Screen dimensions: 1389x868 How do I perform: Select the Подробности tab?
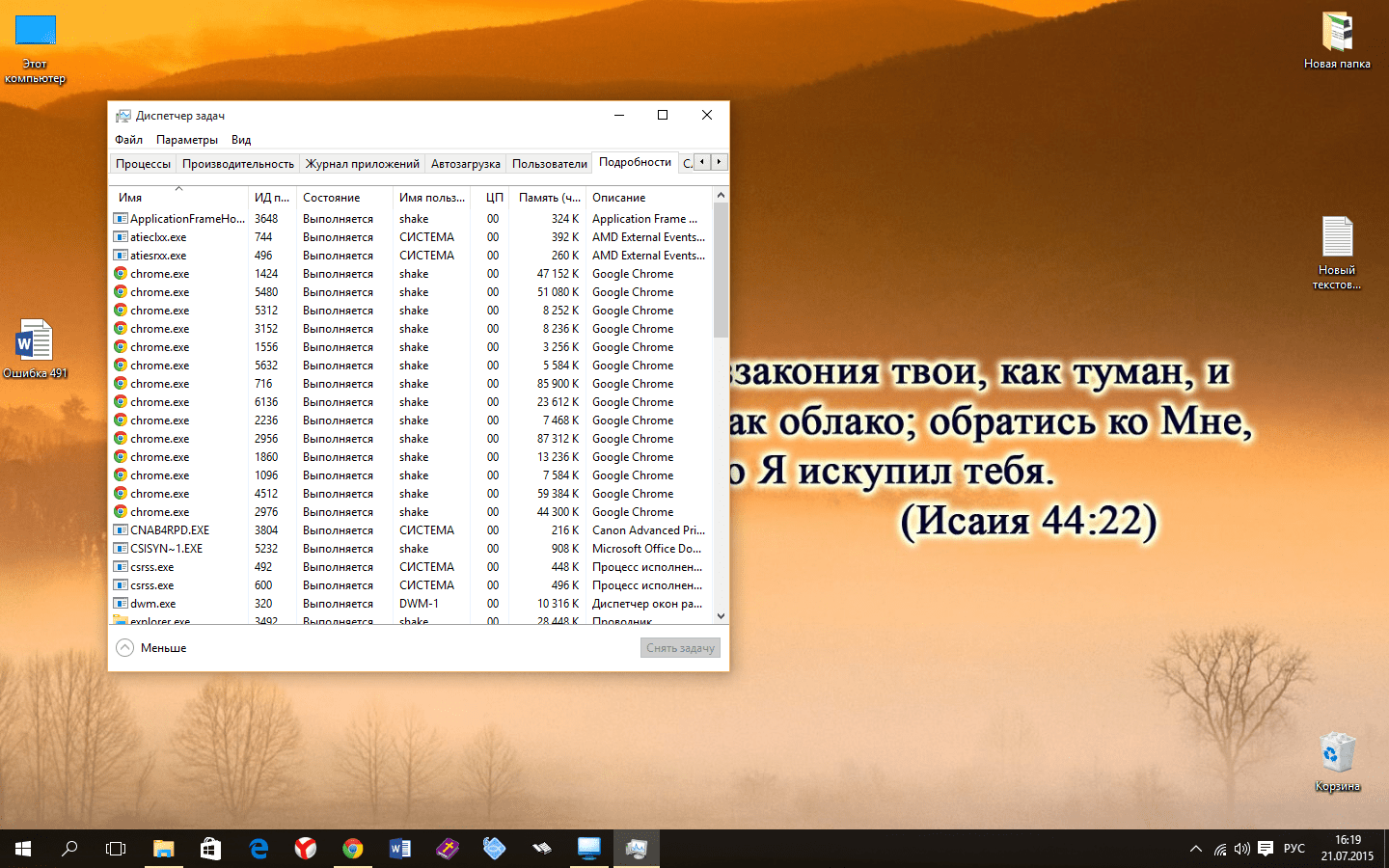(x=635, y=162)
